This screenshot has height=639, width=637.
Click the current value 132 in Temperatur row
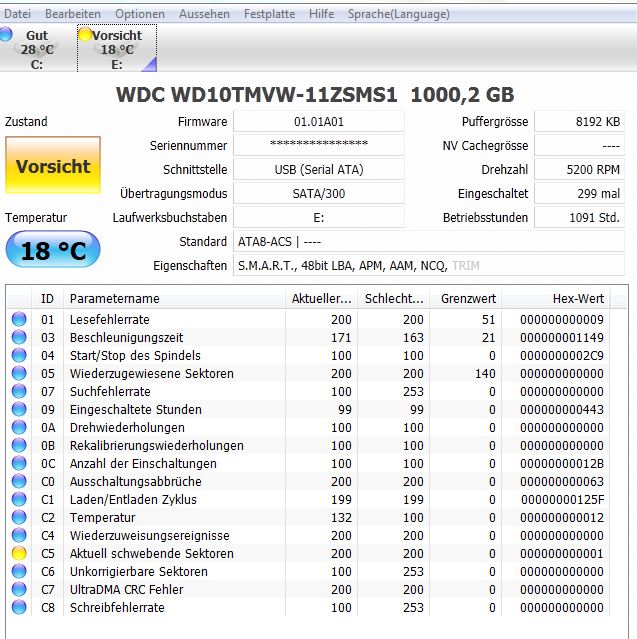point(341,518)
